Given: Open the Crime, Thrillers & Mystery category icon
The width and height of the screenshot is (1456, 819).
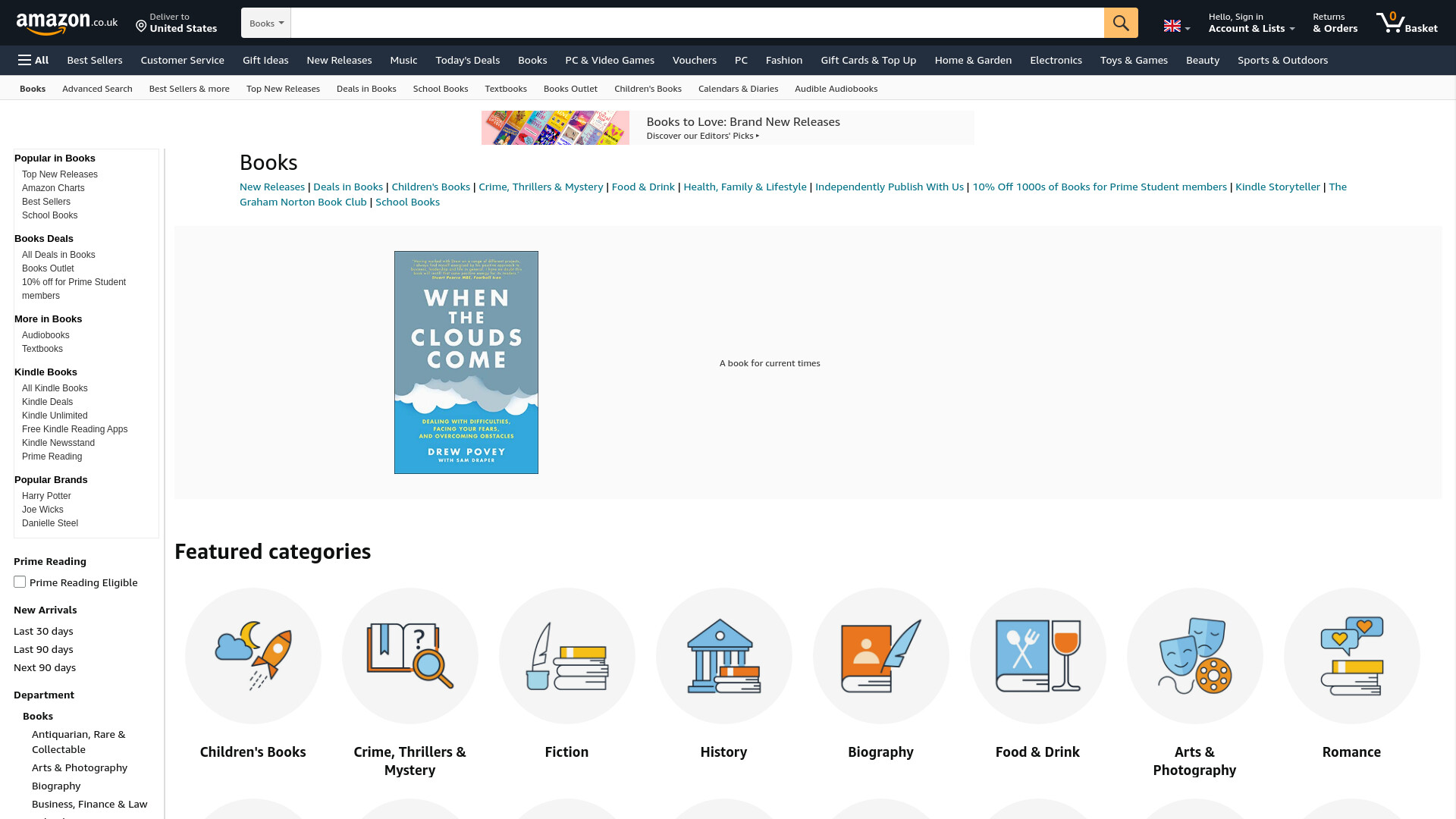Looking at the screenshot, I should click(x=410, y=656).
